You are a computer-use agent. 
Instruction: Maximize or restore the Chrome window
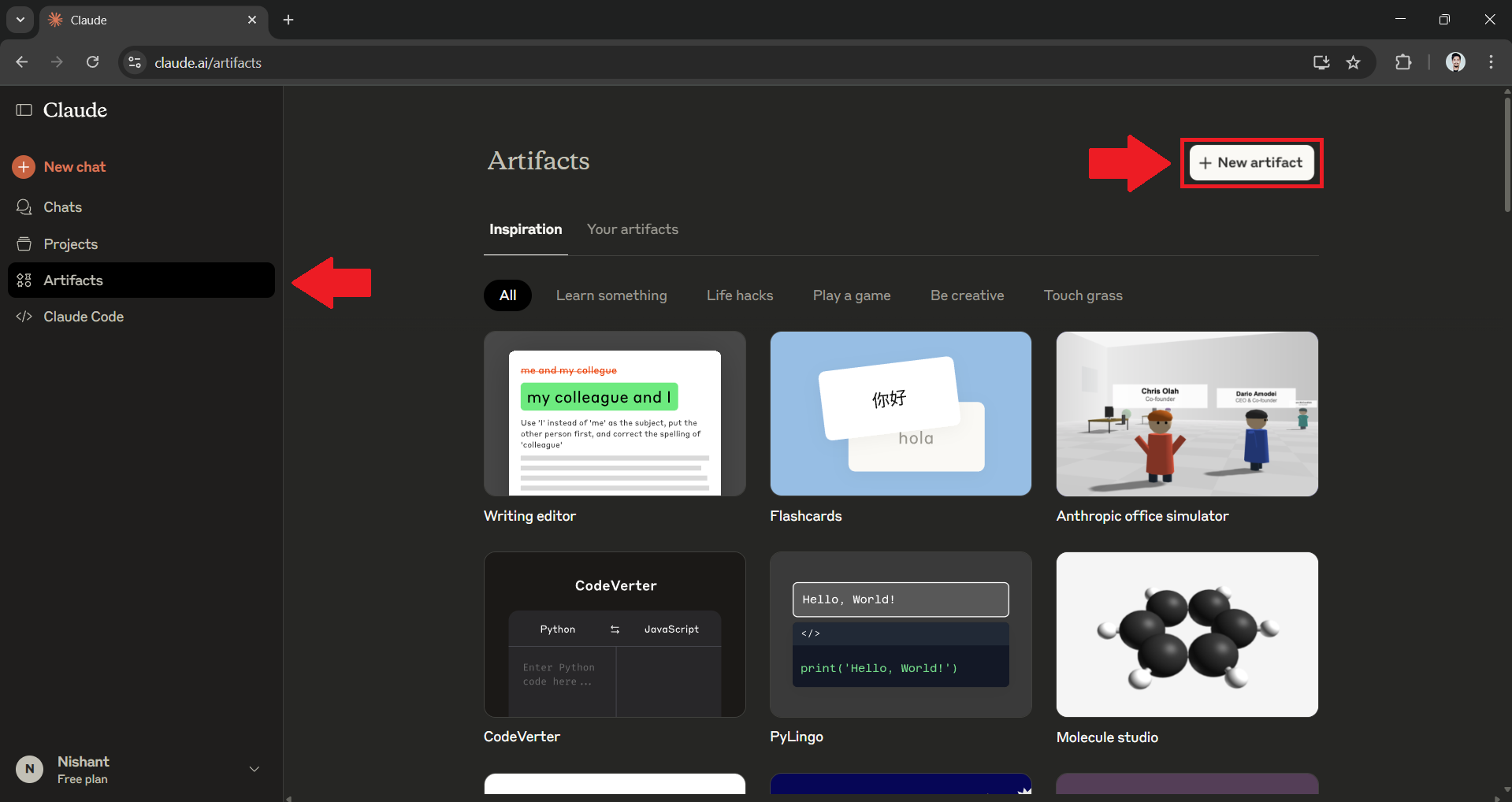point(1444,20)
